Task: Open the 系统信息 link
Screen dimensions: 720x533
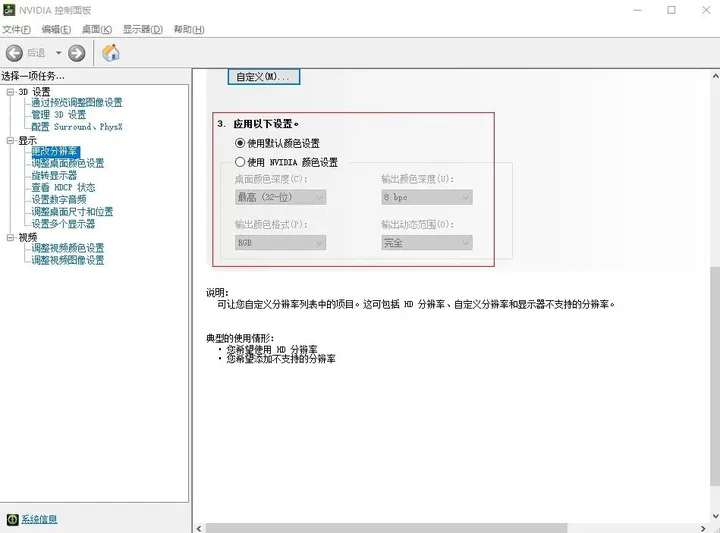Action: pyautogui.click(x=39, y=519)
